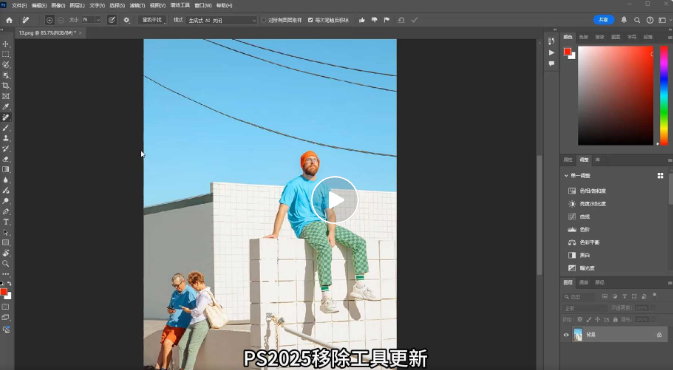Click the rainbow hue slider
673x370 pixels.
(x=664, y=95)
